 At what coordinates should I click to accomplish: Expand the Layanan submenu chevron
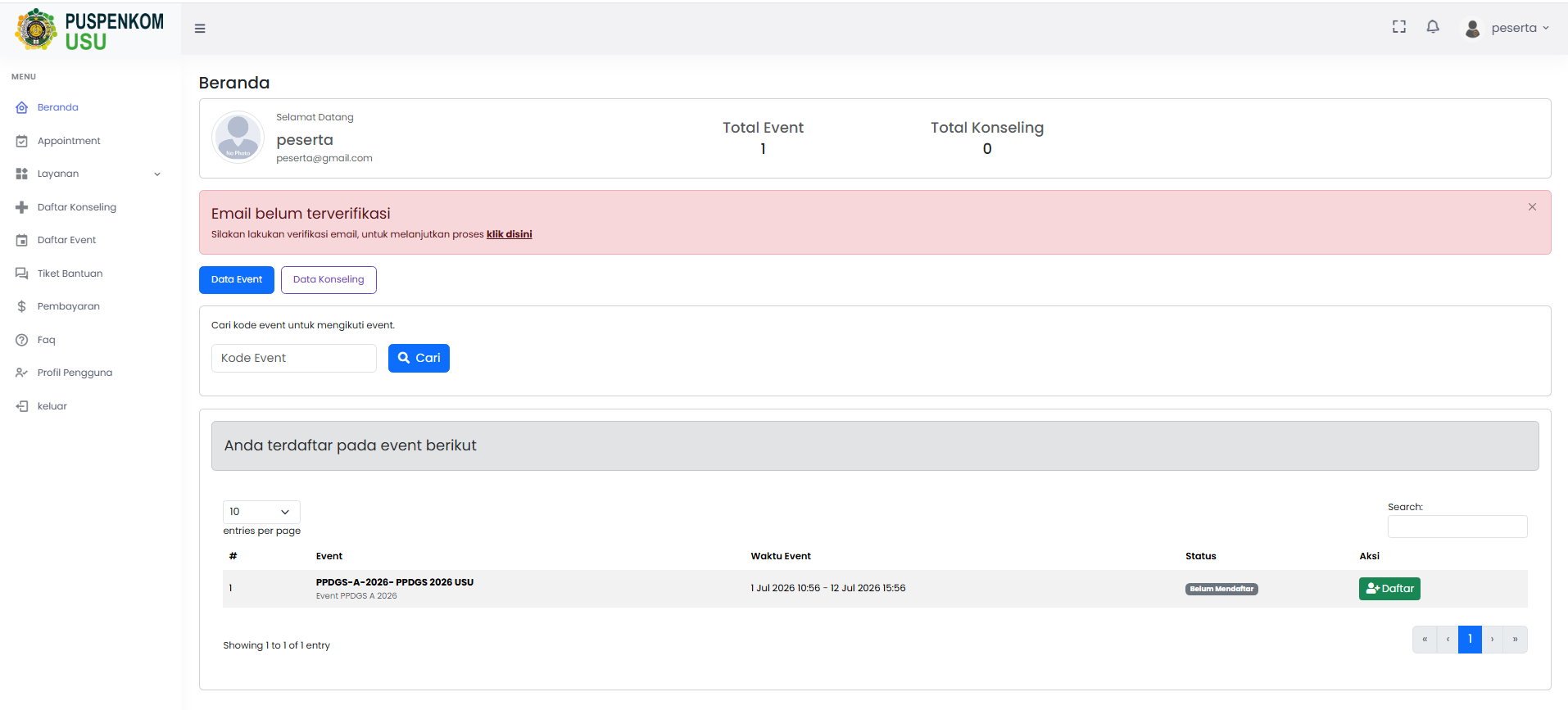(157, 174)
